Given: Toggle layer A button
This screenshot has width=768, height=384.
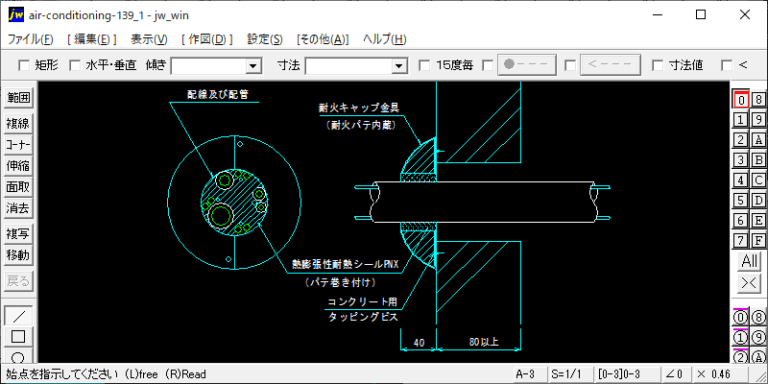Looking at the screenshot, I should [759, 140].
